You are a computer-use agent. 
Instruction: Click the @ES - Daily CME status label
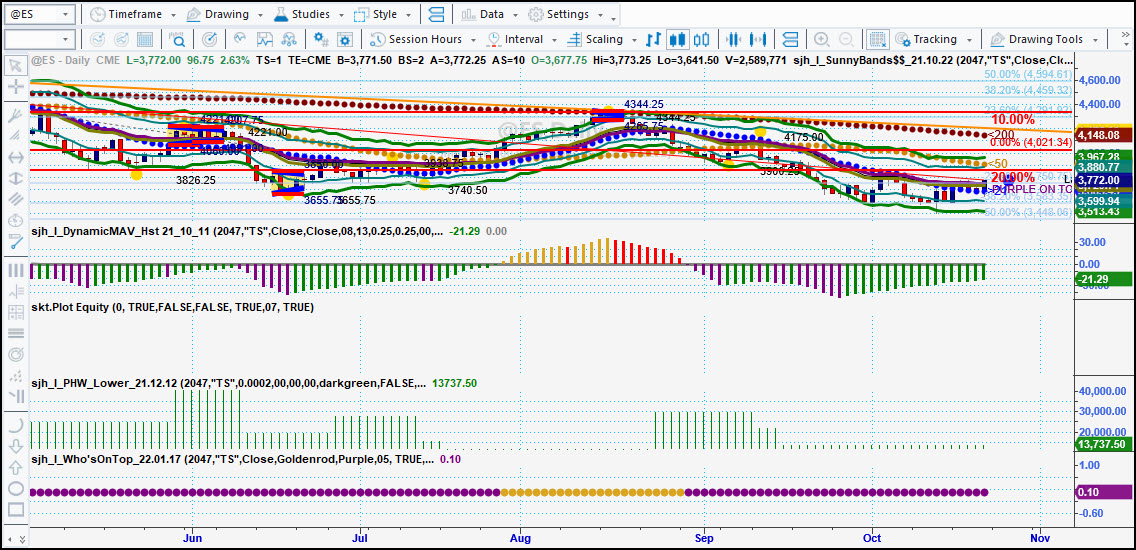pos(75,61)
